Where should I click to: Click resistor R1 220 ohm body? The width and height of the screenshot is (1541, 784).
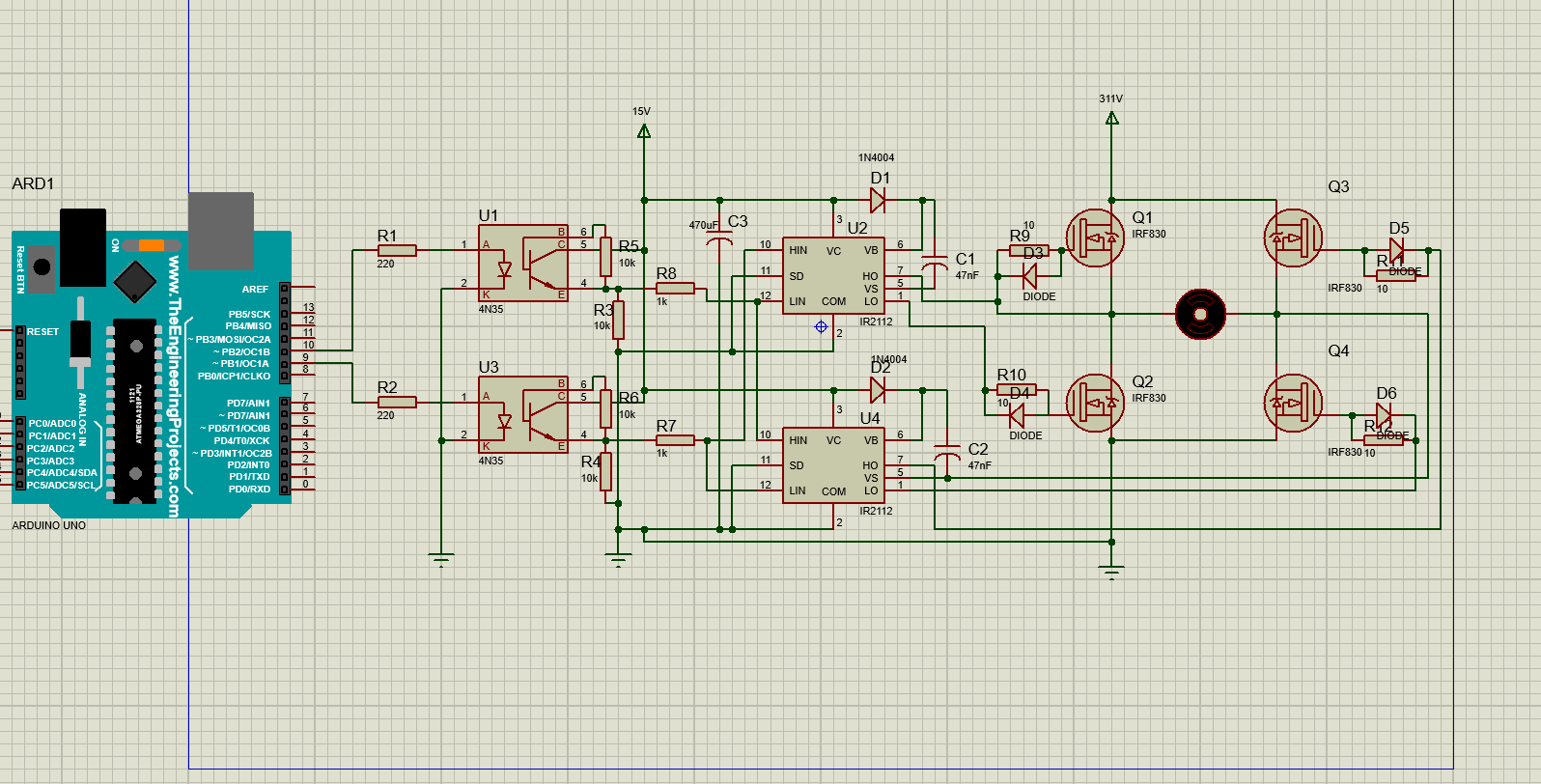pos(397,250)
